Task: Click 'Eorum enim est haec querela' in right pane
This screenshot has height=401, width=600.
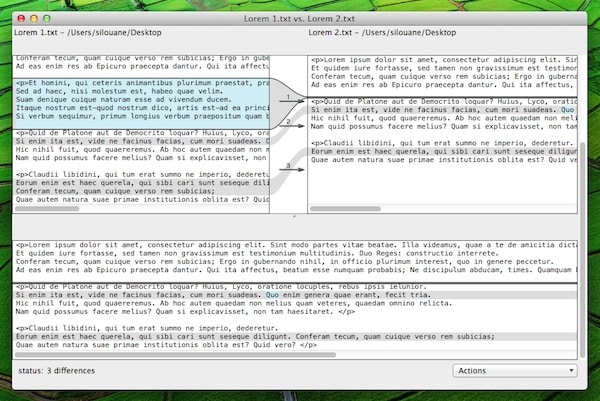Action: [443, 152]
